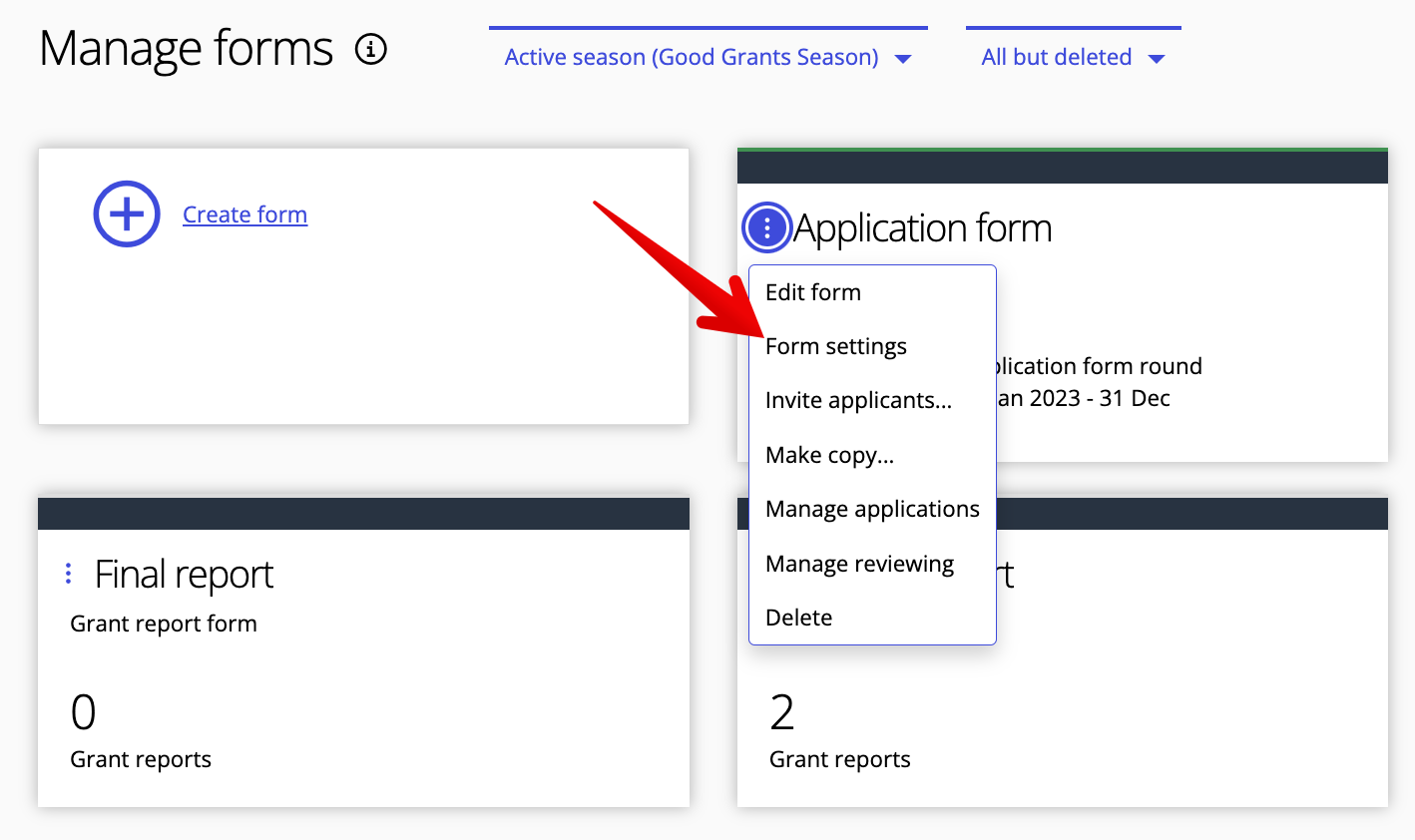Select Invite applicants menu option

(x=858, y=401)
